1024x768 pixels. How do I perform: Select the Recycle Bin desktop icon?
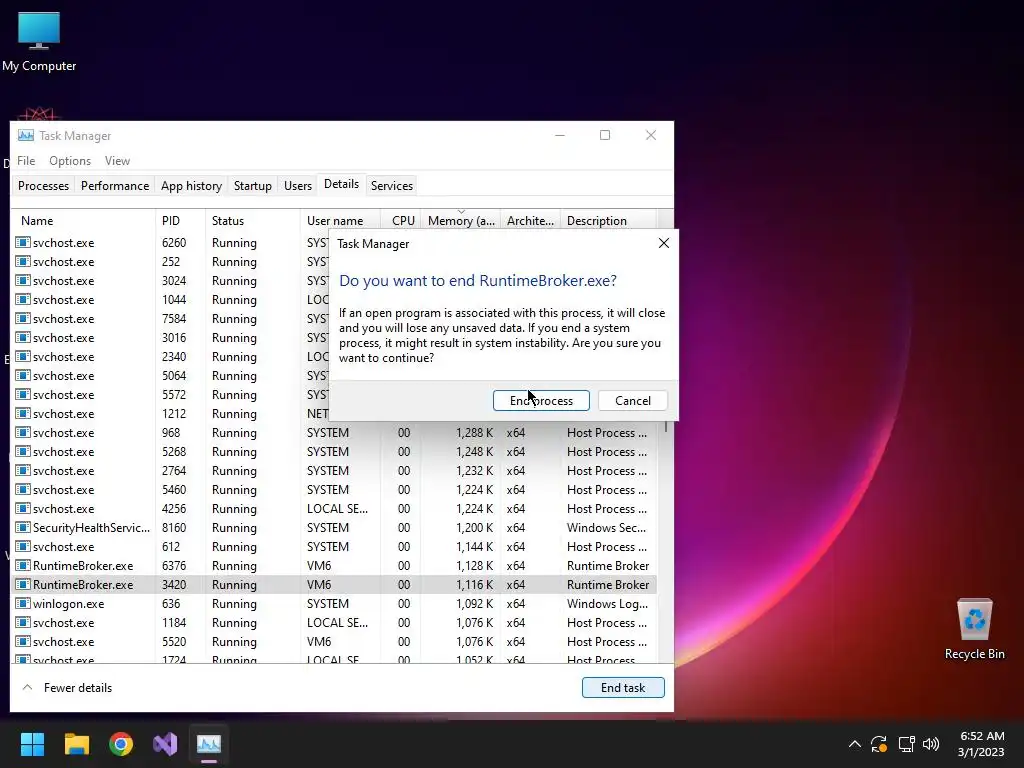(x=974, y=628)
